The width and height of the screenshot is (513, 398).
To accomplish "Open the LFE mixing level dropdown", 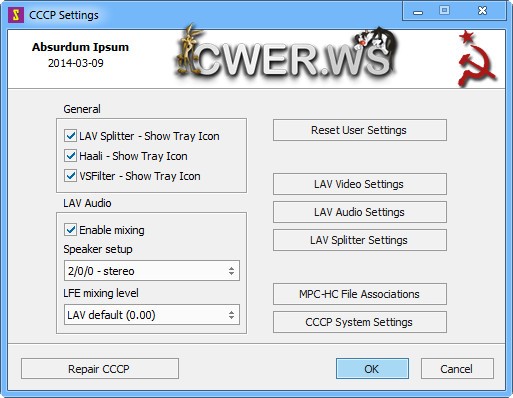I will pyautogui.click(x=152, y=315).
